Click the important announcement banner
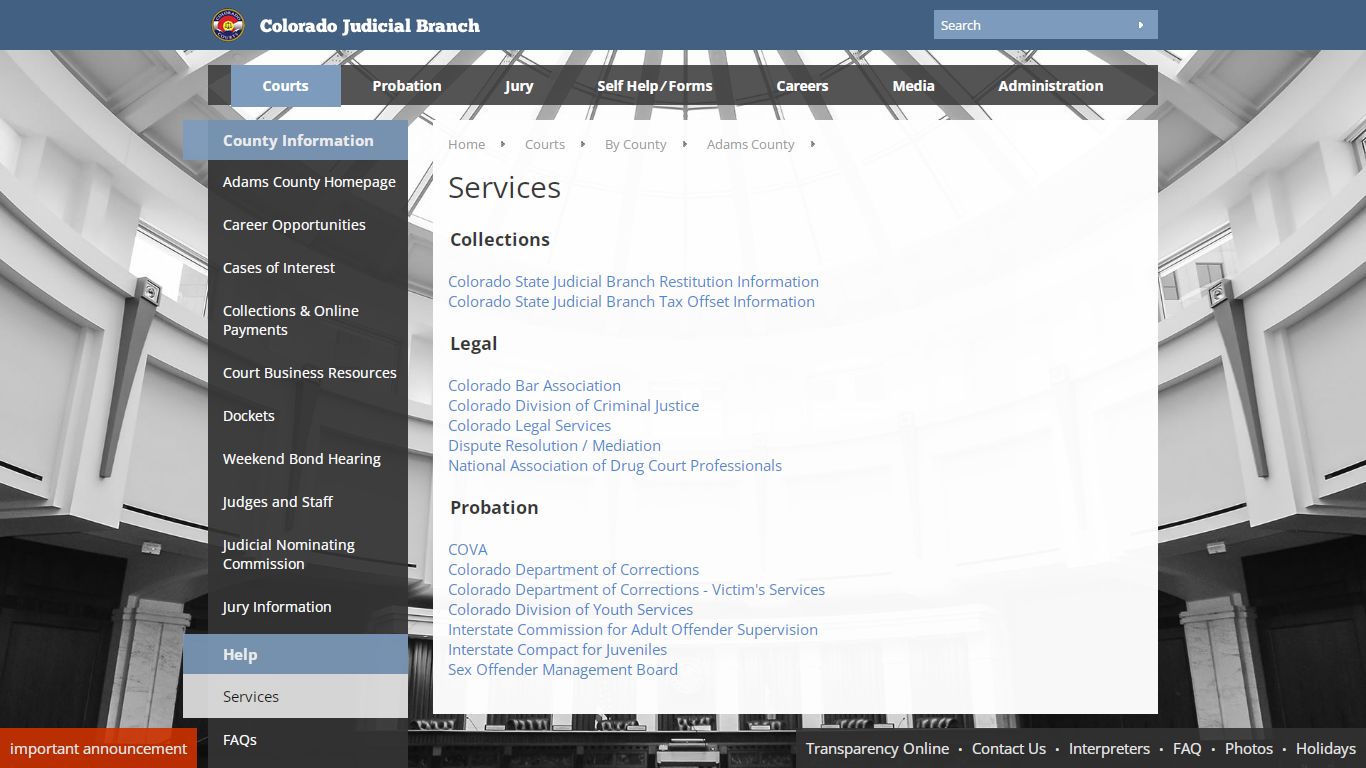 click(98, 748)
